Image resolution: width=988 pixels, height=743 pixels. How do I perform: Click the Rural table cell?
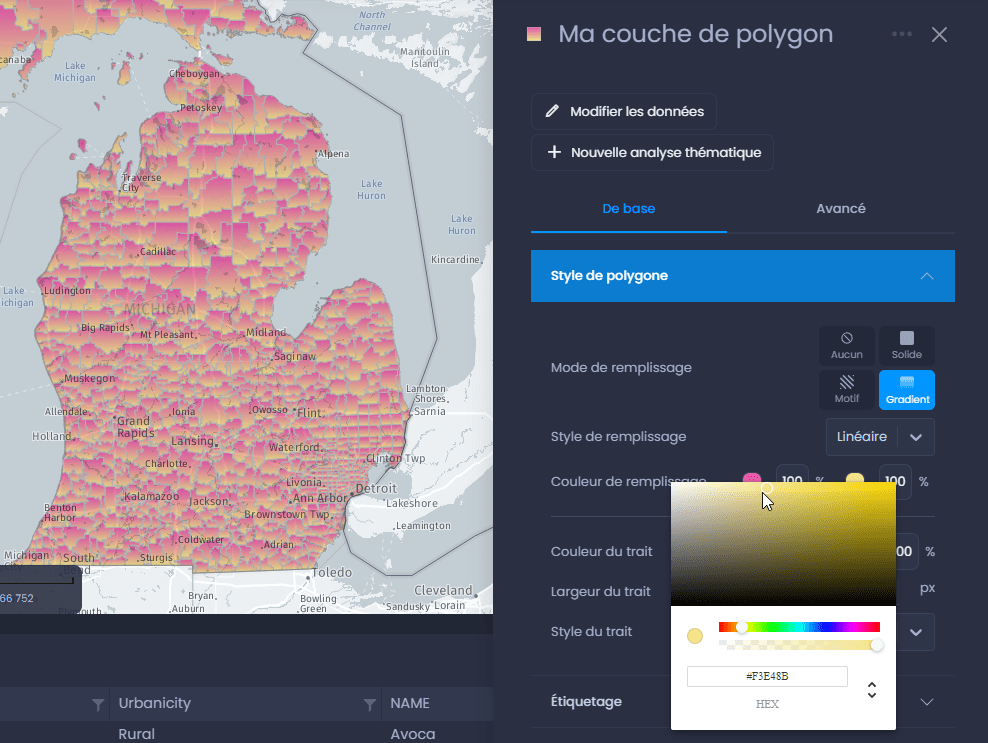point(137,734)
